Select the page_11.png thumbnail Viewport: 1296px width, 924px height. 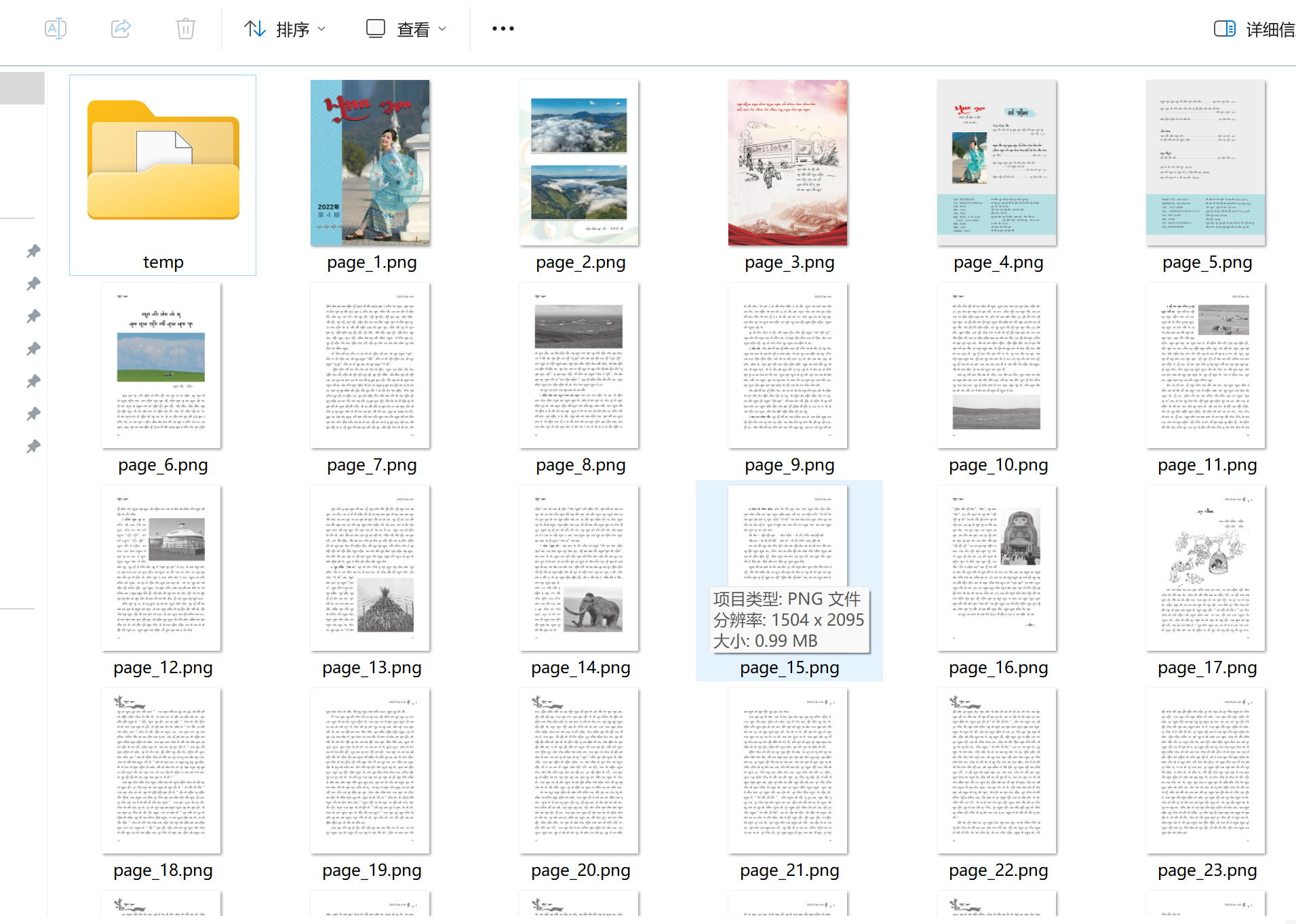(1206, 365)
